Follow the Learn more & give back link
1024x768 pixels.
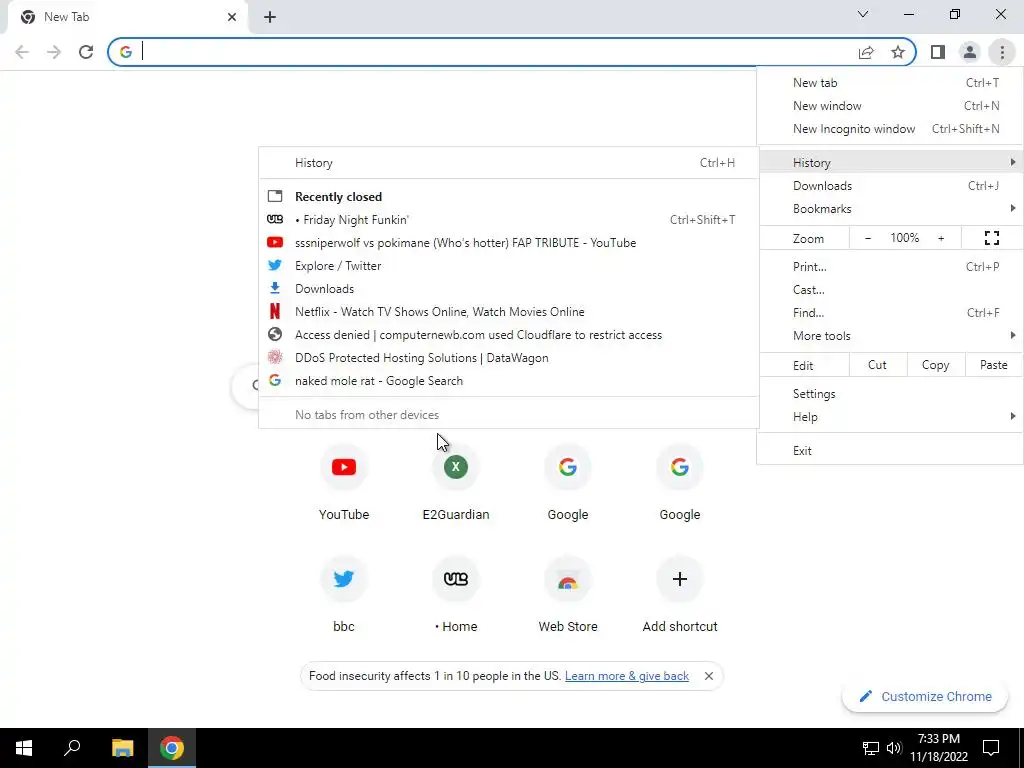[x=627, y=676]
